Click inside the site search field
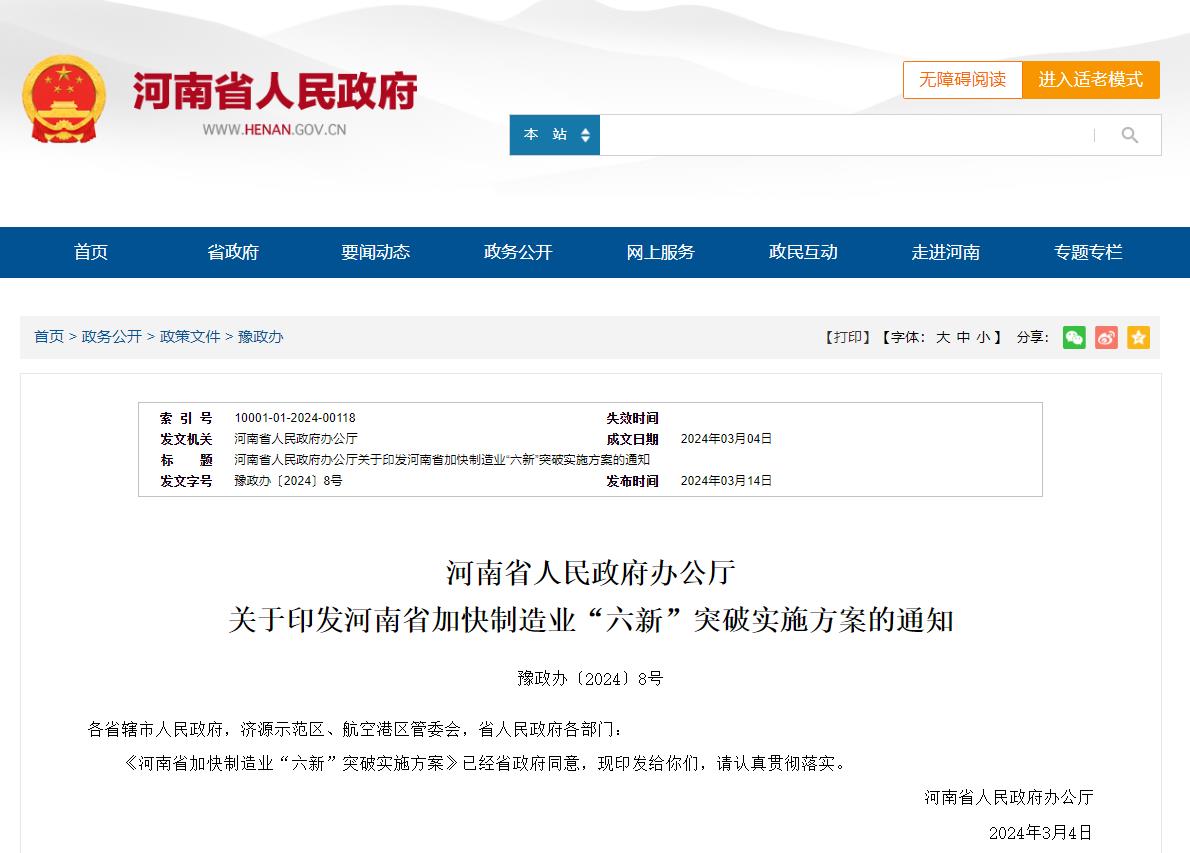Screen dimensions: 1190x853 845,135
